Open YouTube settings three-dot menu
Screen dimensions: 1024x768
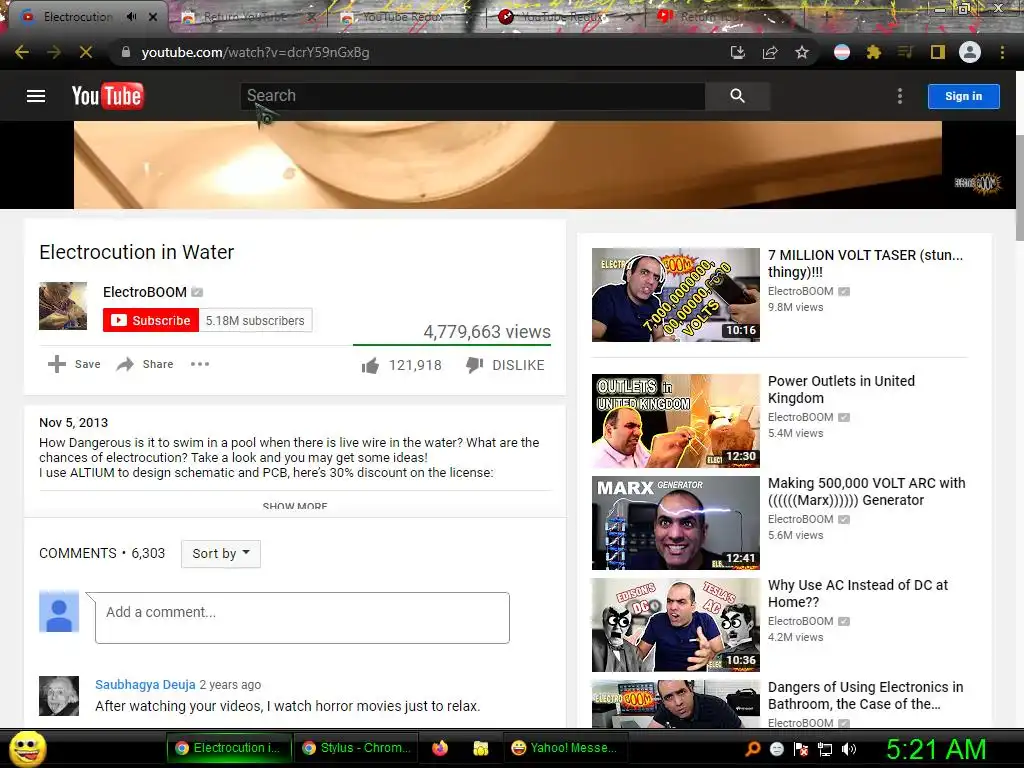click(900, 96)
